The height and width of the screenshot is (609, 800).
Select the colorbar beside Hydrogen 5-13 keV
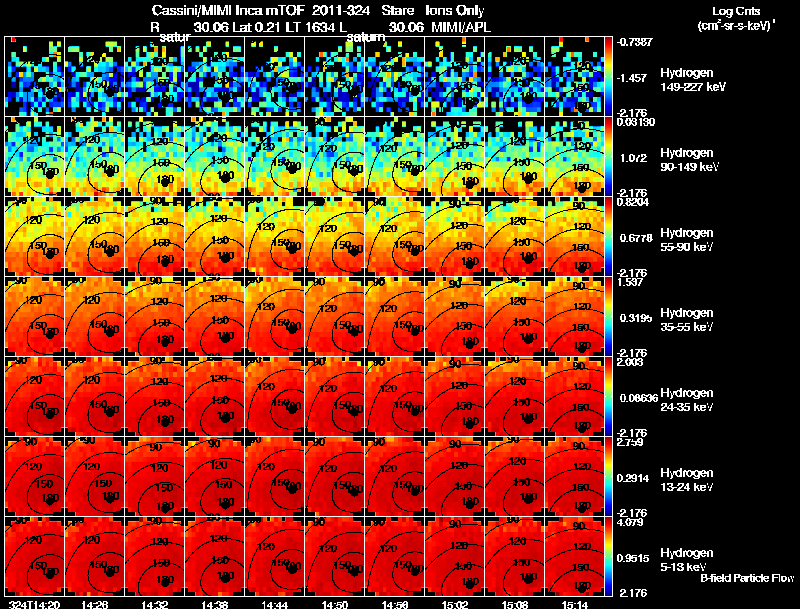tap(608, 557)
